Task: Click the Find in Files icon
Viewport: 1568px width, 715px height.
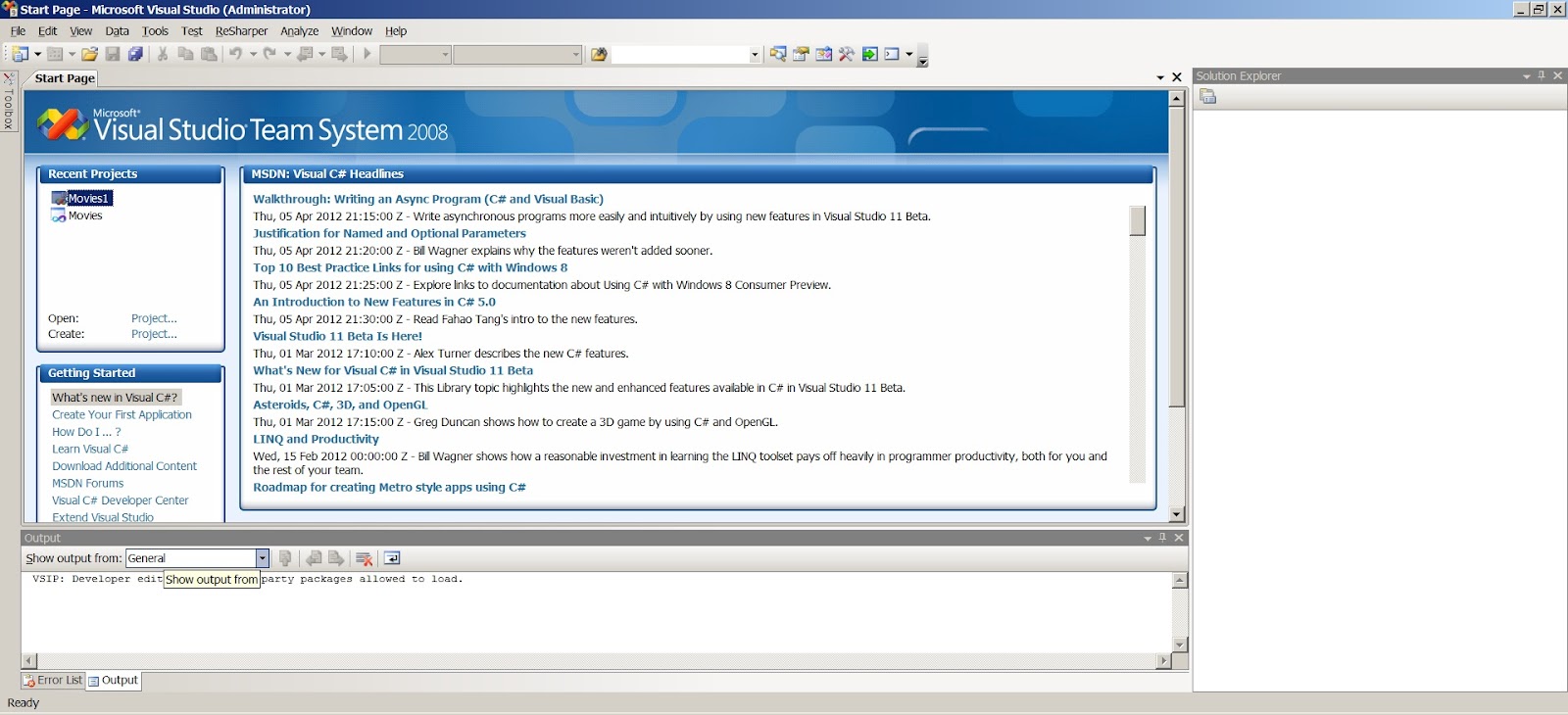Action: point(599,54)
